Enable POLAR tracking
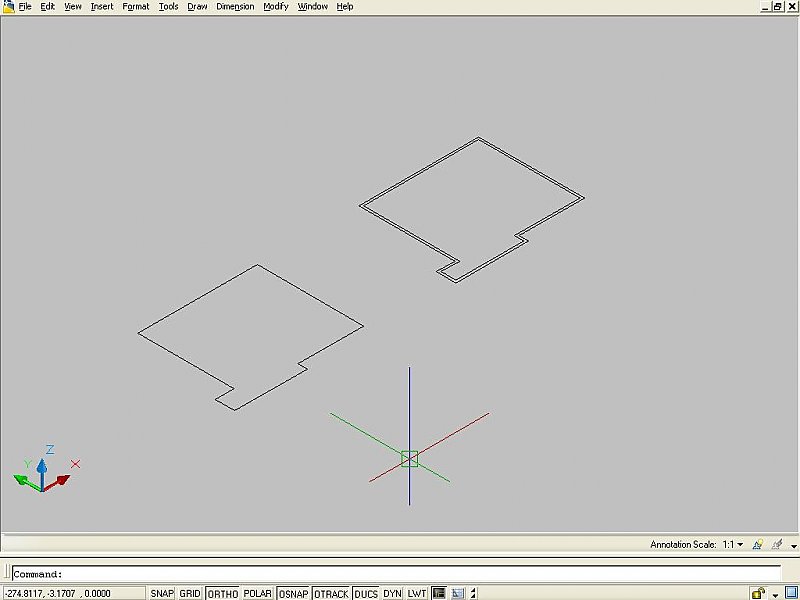 coord(257,593)
